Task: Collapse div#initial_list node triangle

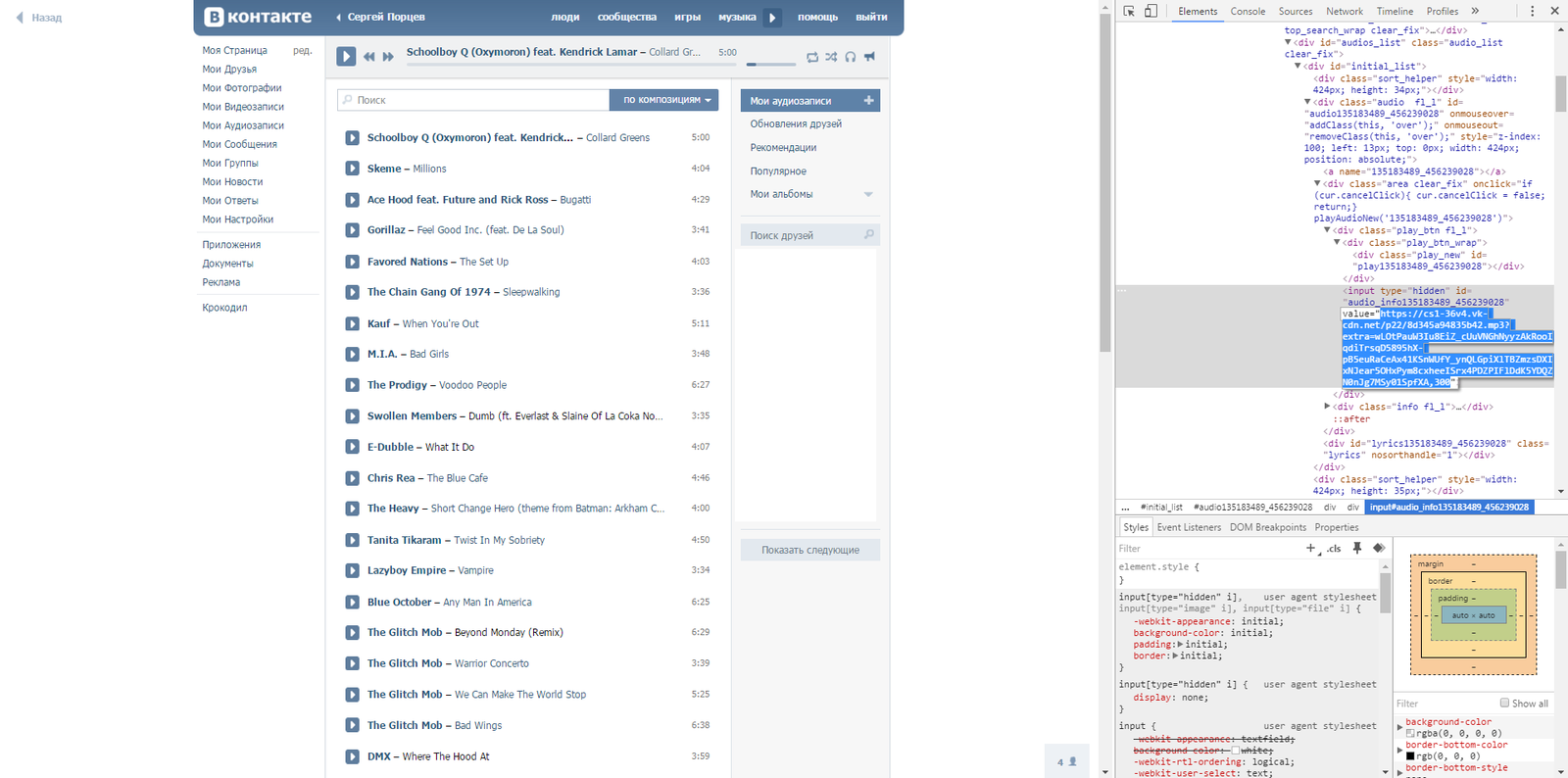Action: tap(1298, 66)
